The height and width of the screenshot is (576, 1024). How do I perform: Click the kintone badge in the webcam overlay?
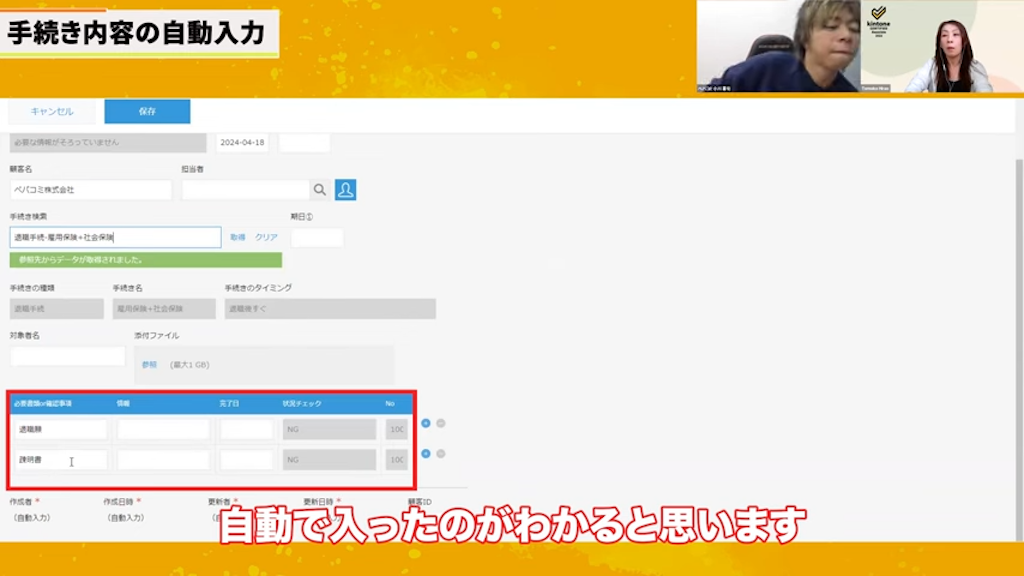pyautogui.click(x=879, y=20)
